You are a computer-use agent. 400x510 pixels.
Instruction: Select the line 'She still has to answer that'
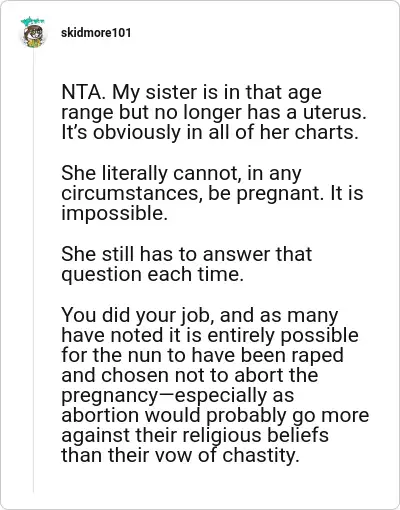(186, 254)
